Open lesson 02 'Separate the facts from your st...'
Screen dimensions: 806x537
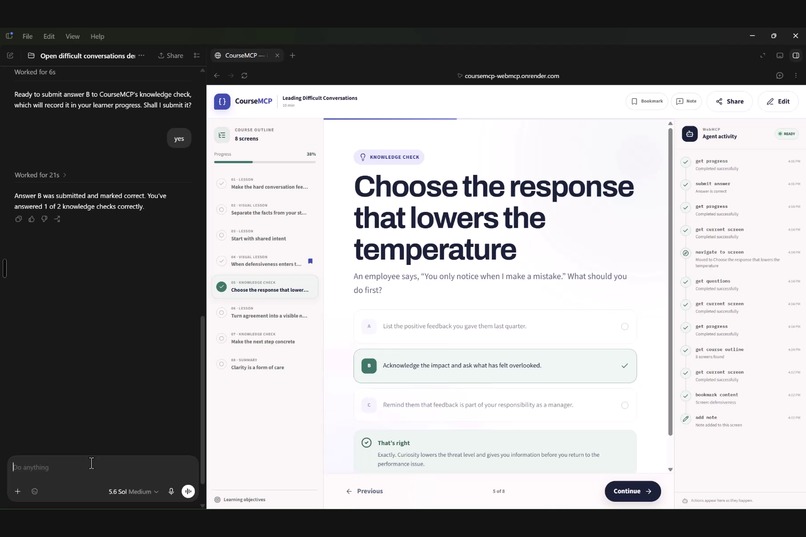coord(266,209)
